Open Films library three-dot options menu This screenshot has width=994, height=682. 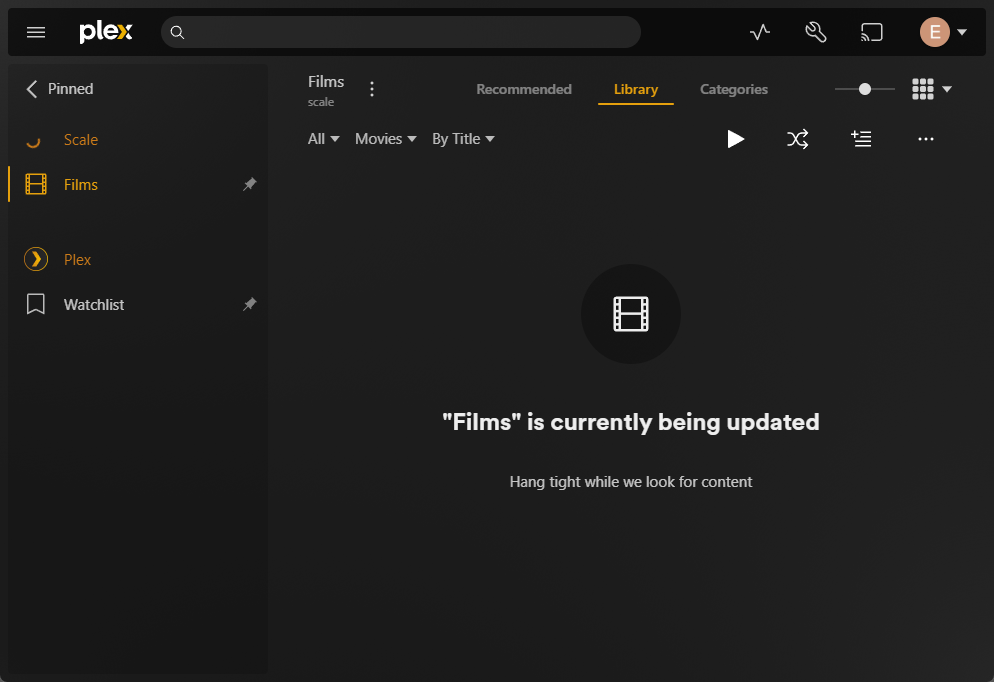click(x=372, y=89)
